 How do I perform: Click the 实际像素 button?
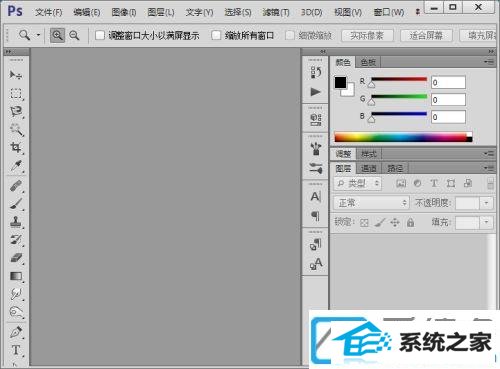[x=367, y=35]
